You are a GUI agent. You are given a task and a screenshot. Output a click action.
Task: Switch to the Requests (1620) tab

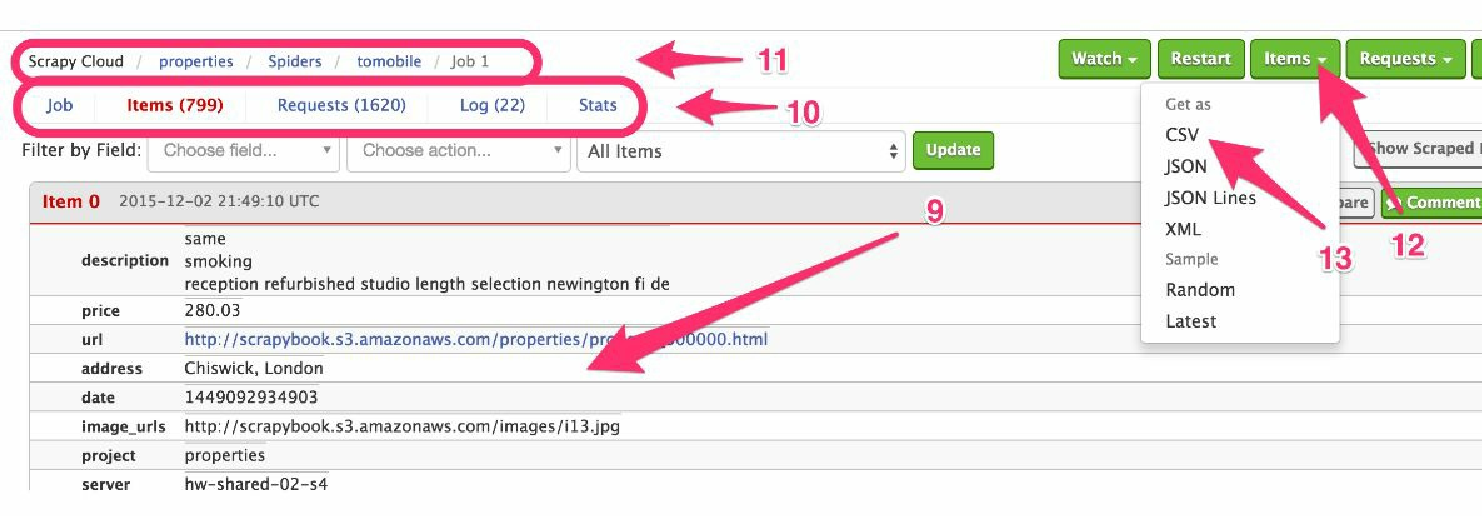(x=342, y=105)
